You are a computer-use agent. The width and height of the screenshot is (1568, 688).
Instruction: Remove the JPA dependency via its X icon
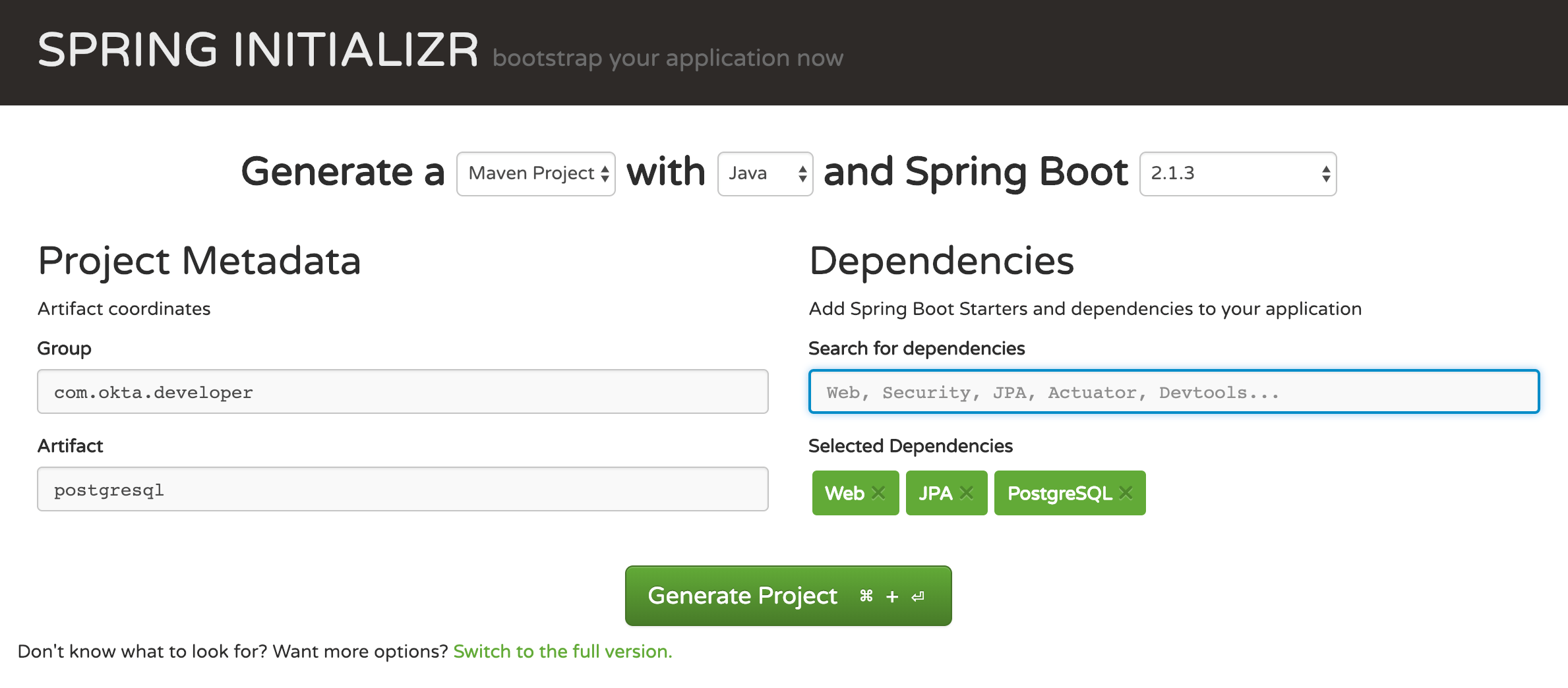pos(968,492)
